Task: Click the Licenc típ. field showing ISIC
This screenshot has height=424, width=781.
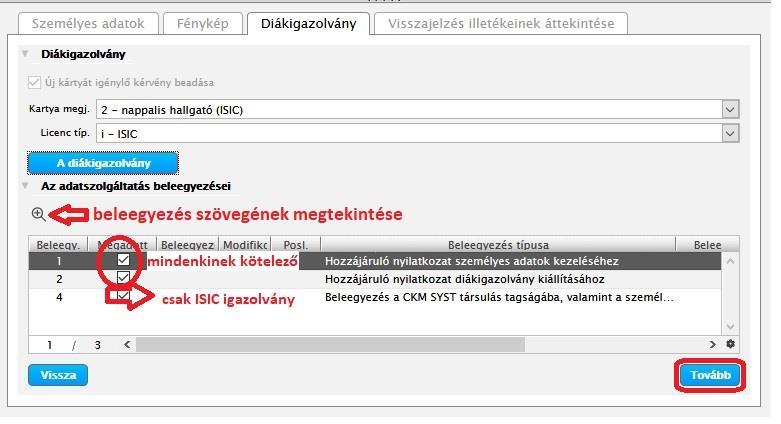Action: (x=409, y=134)
